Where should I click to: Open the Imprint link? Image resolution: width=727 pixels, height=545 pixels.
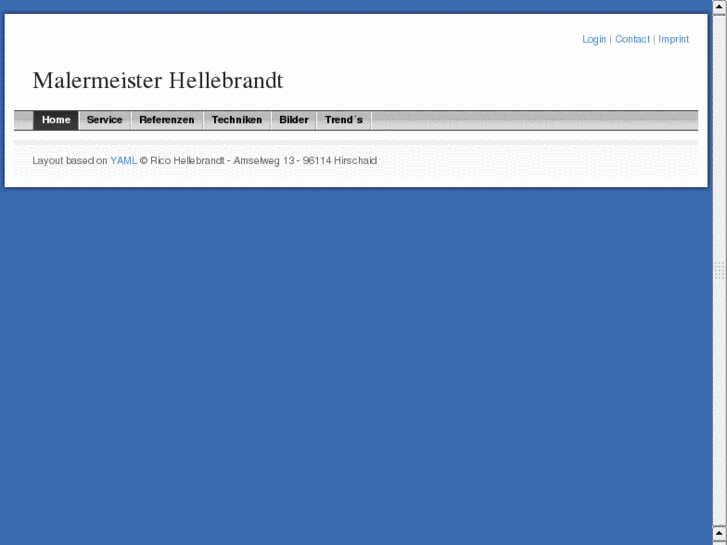(x=674, y=39)
